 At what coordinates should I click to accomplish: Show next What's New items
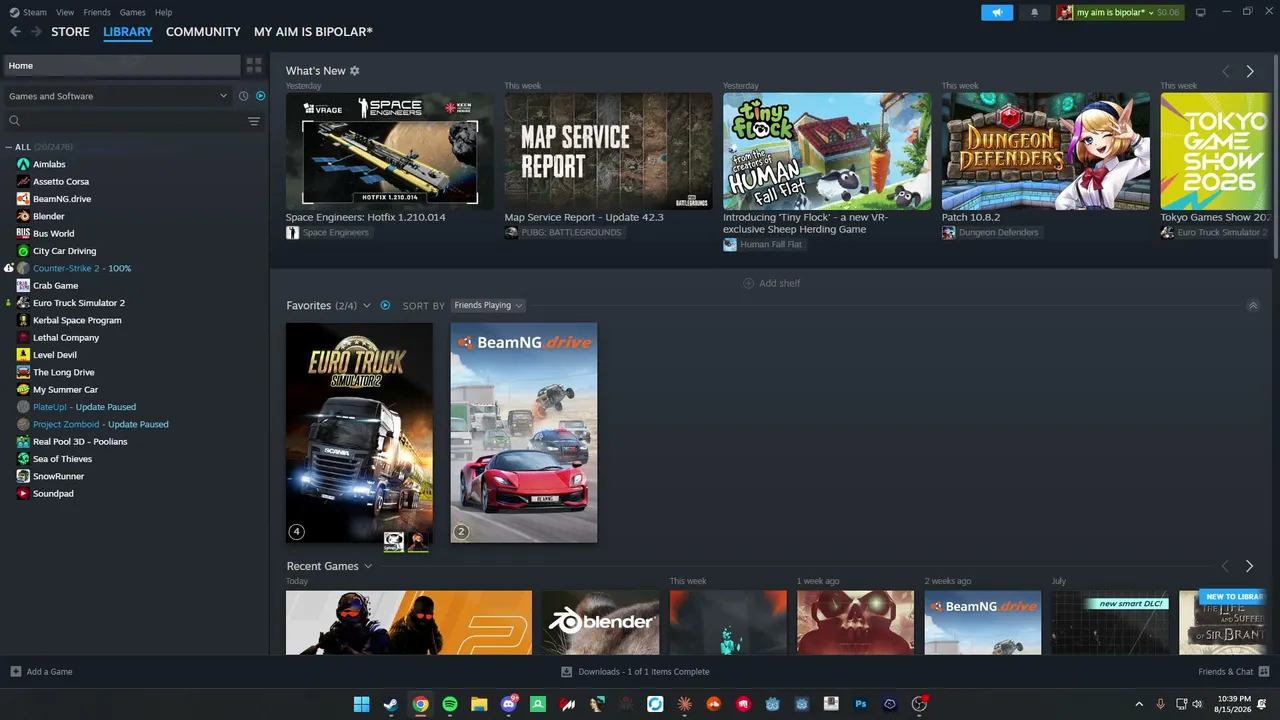[1250, 71]
